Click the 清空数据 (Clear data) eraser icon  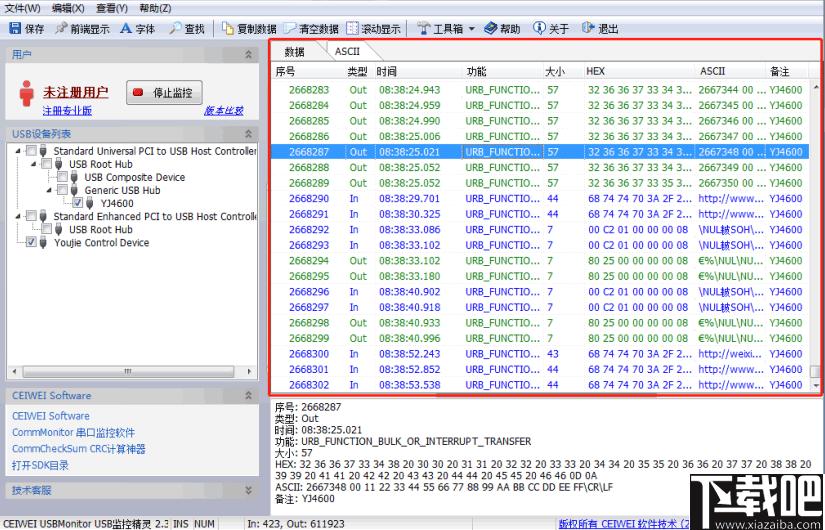291,29
